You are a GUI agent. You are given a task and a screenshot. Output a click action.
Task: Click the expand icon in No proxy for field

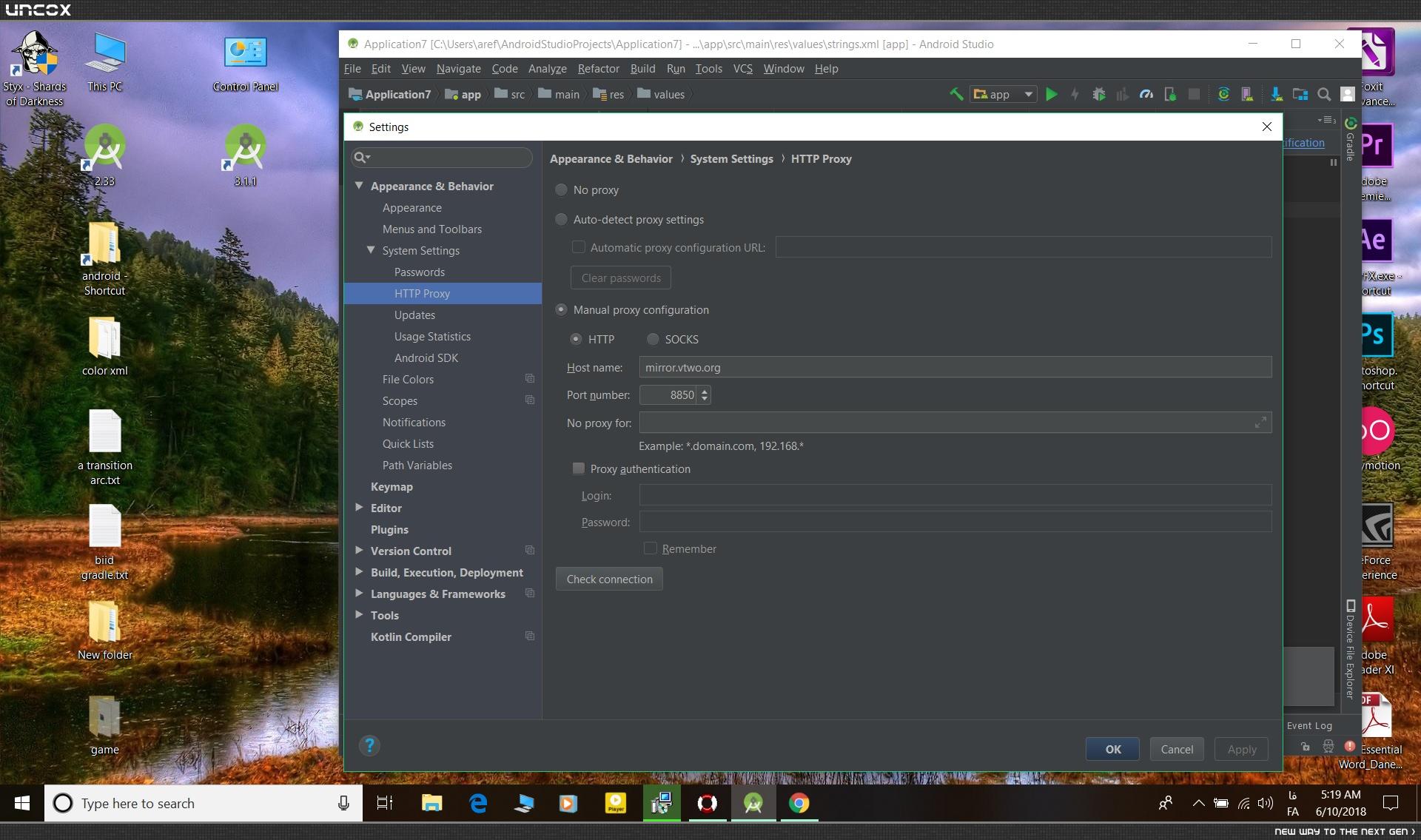pos(1260,423)
